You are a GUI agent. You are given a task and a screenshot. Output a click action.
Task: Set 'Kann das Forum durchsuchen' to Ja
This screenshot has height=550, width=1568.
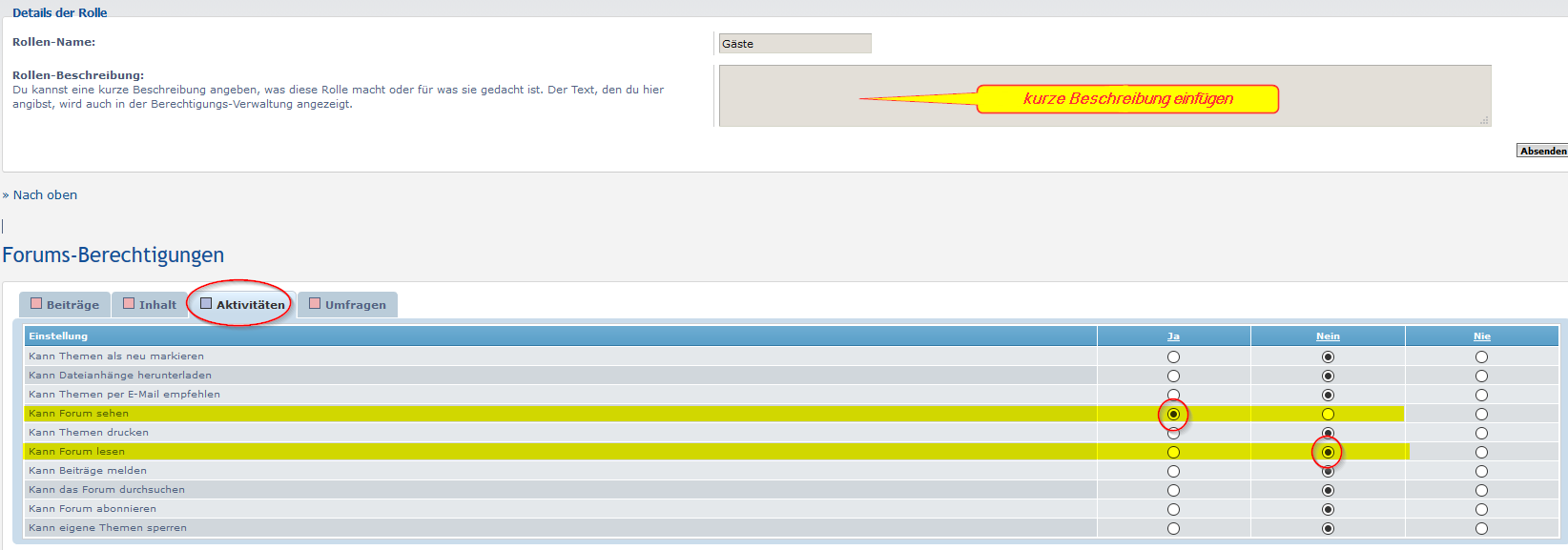(1173, 490)
